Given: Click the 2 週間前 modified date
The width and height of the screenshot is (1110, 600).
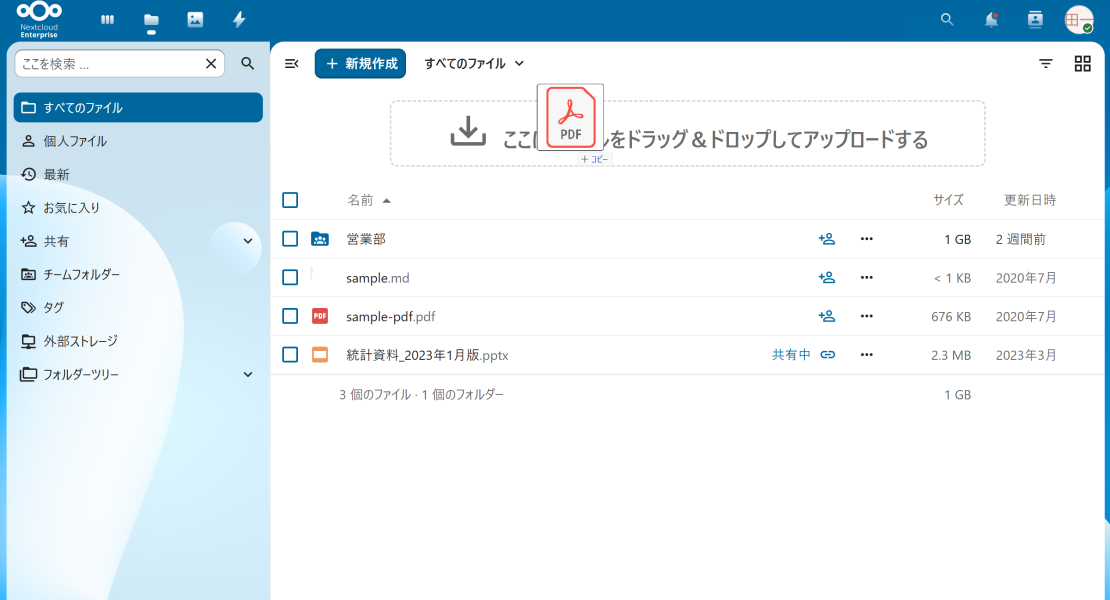Looking at the screenshot, I should tap(1020, 239).
